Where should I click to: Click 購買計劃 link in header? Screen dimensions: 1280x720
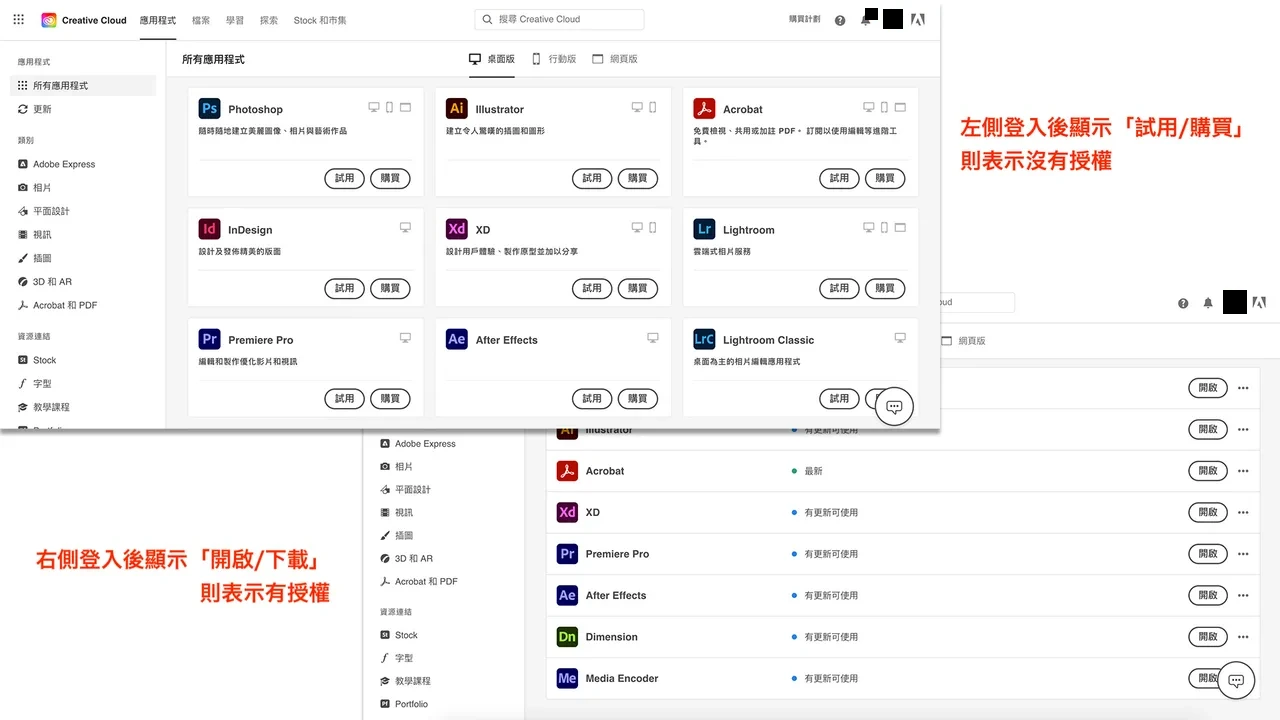point(805,20)
